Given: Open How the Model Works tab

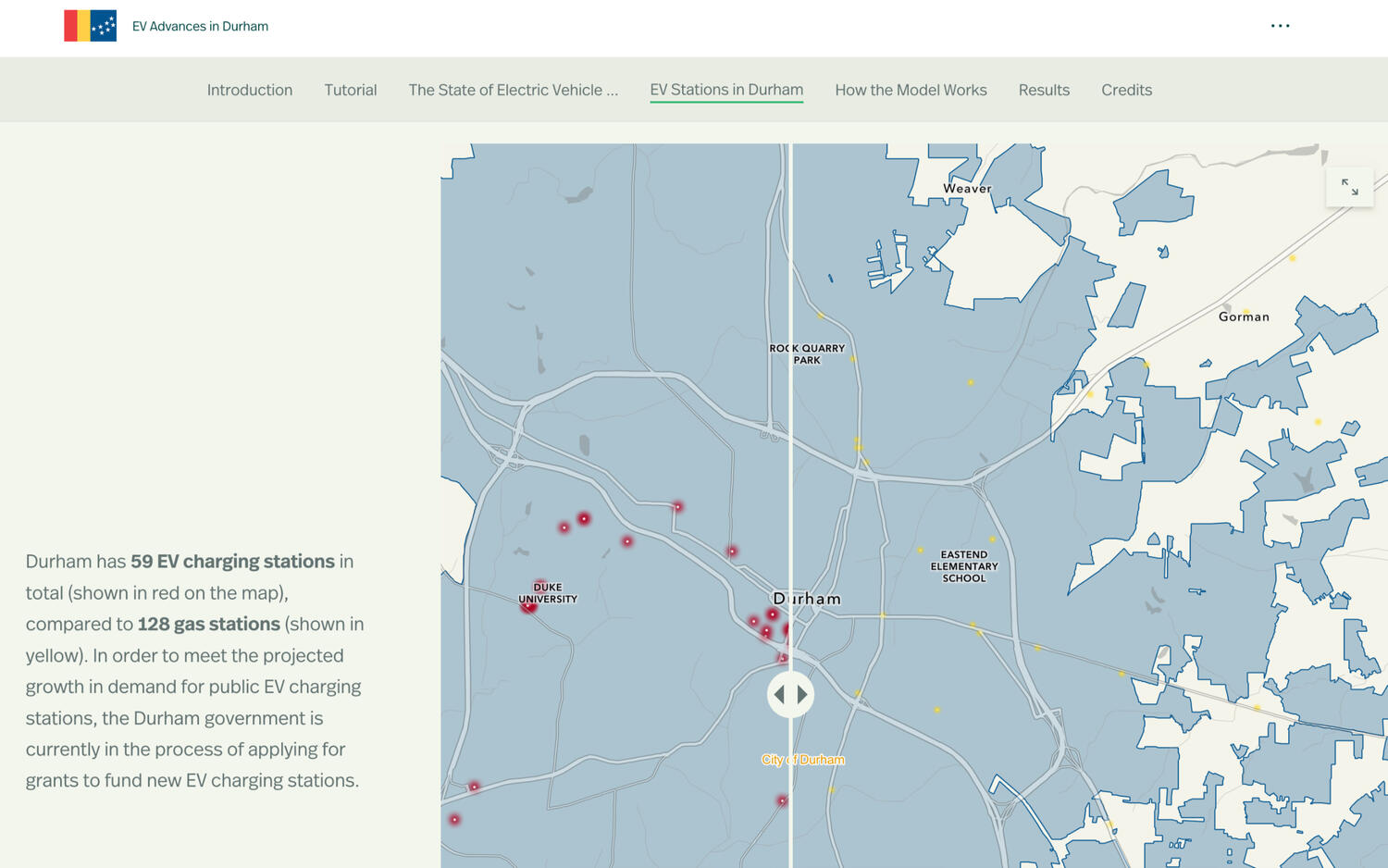Looking at the screenshot, I should (911, 90).
